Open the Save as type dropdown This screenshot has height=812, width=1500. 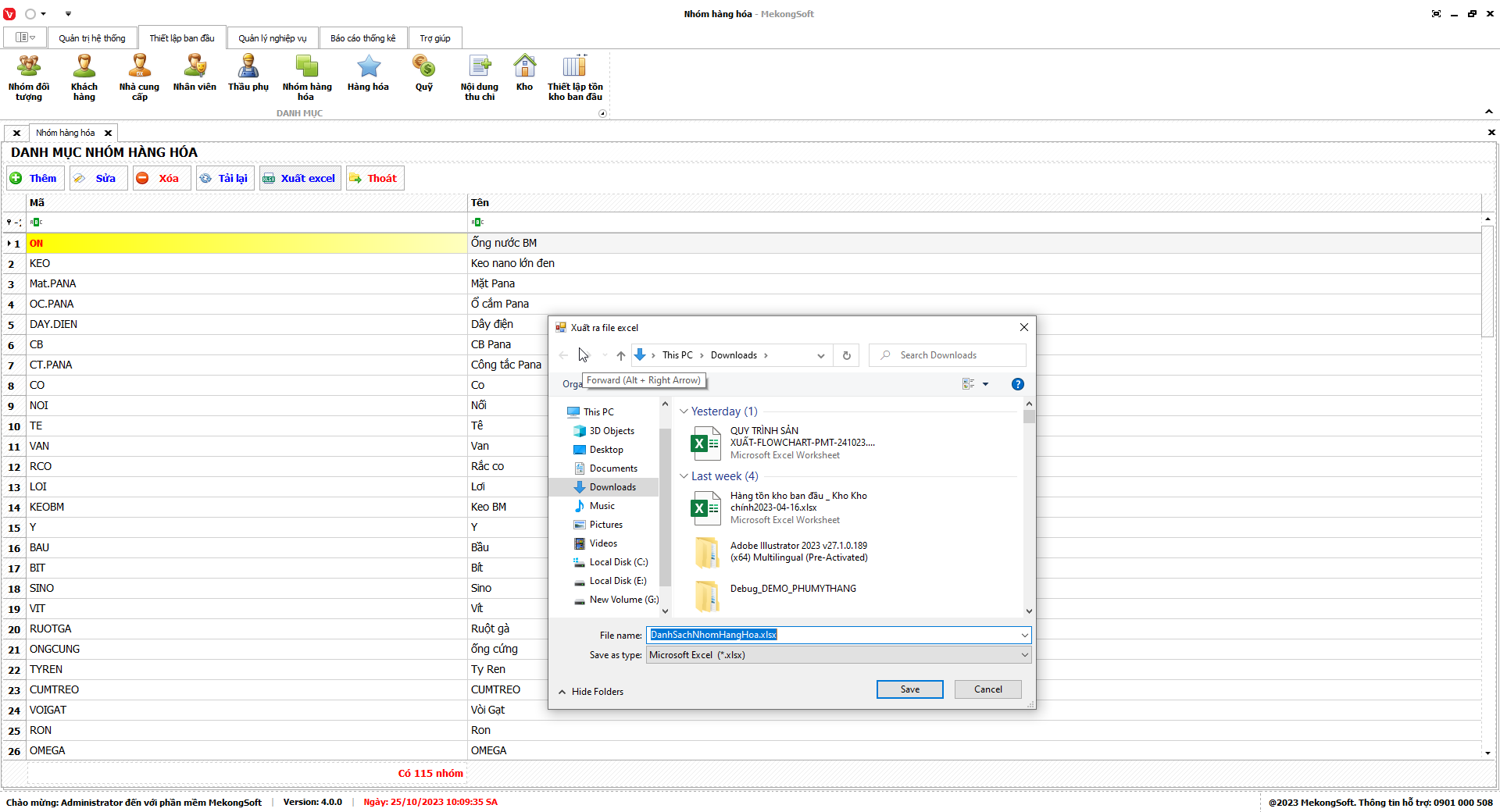coord(839,655)
